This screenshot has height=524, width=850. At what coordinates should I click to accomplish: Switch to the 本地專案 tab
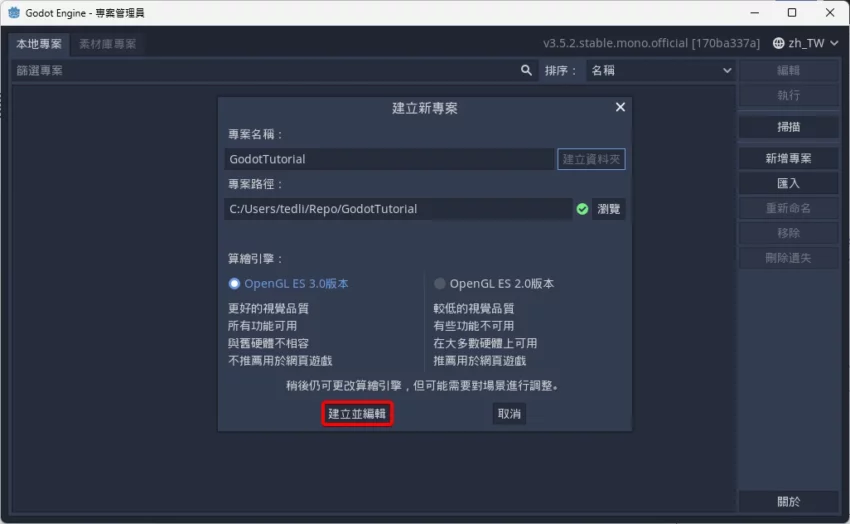pyautogui.click(x=39, y=44)
